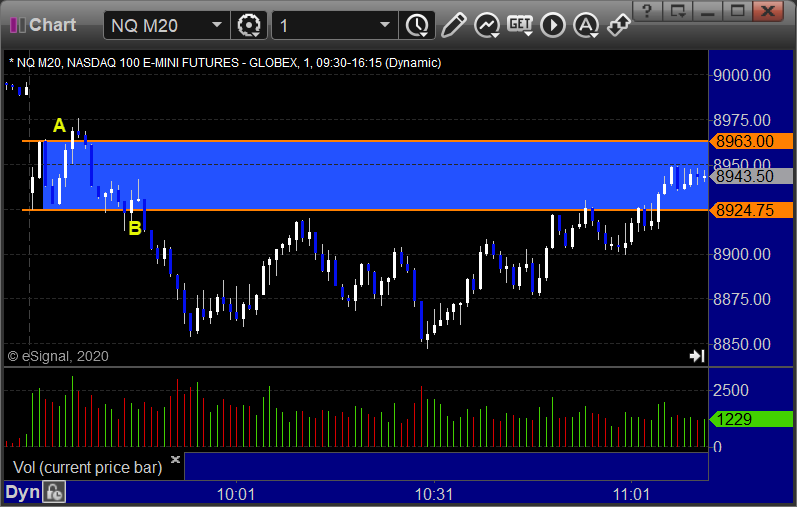Start bar replay play button
Screen dimensions: 797x507
coord(553,25)
